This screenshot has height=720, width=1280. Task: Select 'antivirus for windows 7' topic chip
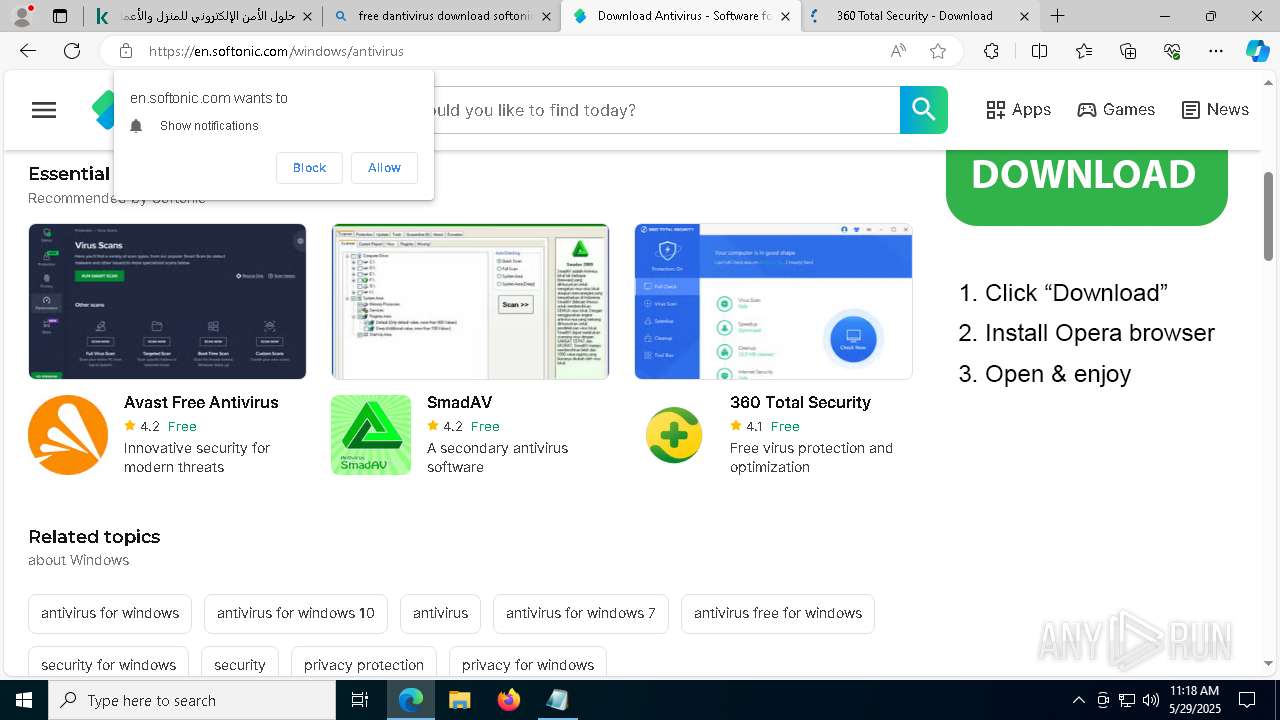pyautogui.click(x=581, y=613)
